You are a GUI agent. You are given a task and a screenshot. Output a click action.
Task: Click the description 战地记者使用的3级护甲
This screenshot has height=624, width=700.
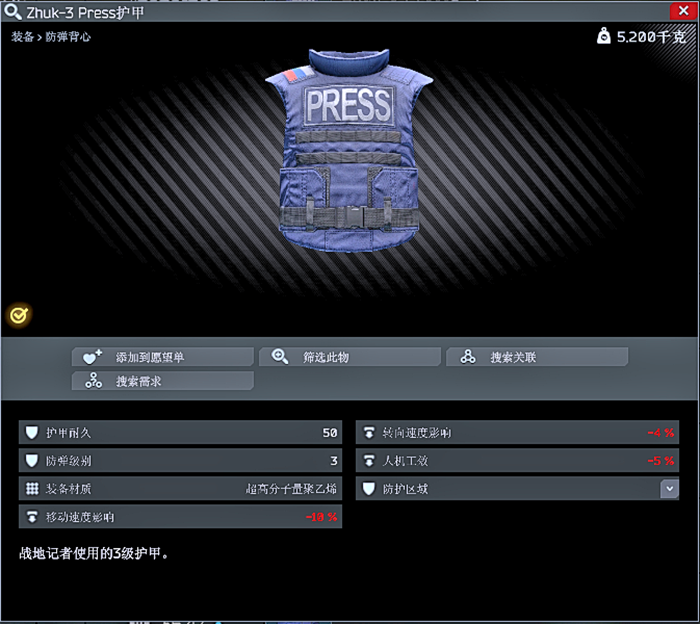coord(93,553)
